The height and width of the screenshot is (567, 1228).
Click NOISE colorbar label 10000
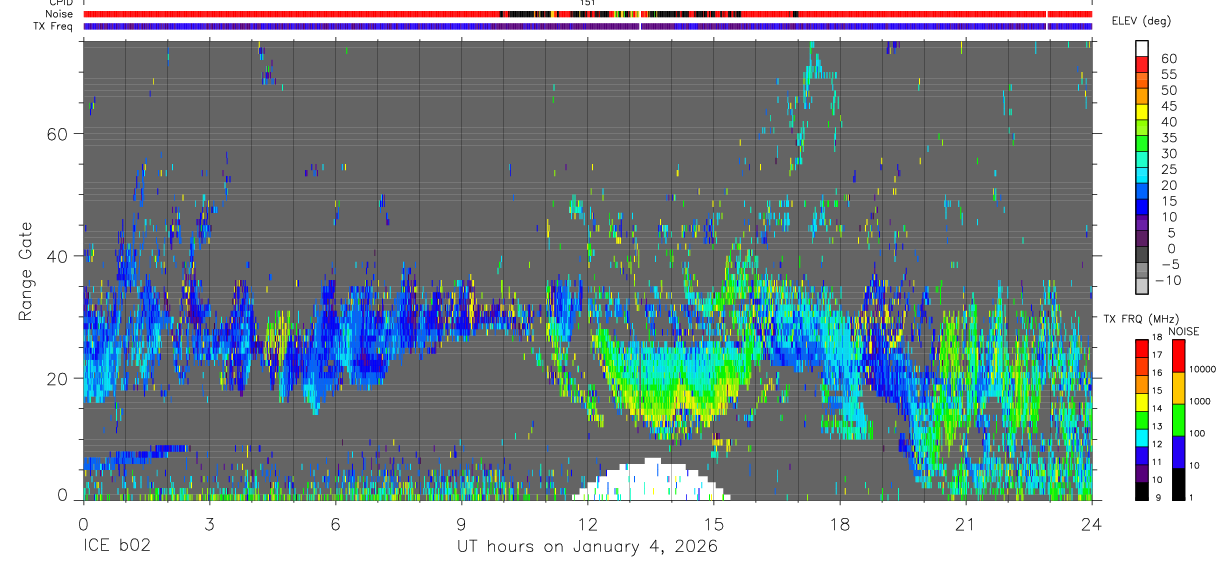click(x=1202, y=369)
